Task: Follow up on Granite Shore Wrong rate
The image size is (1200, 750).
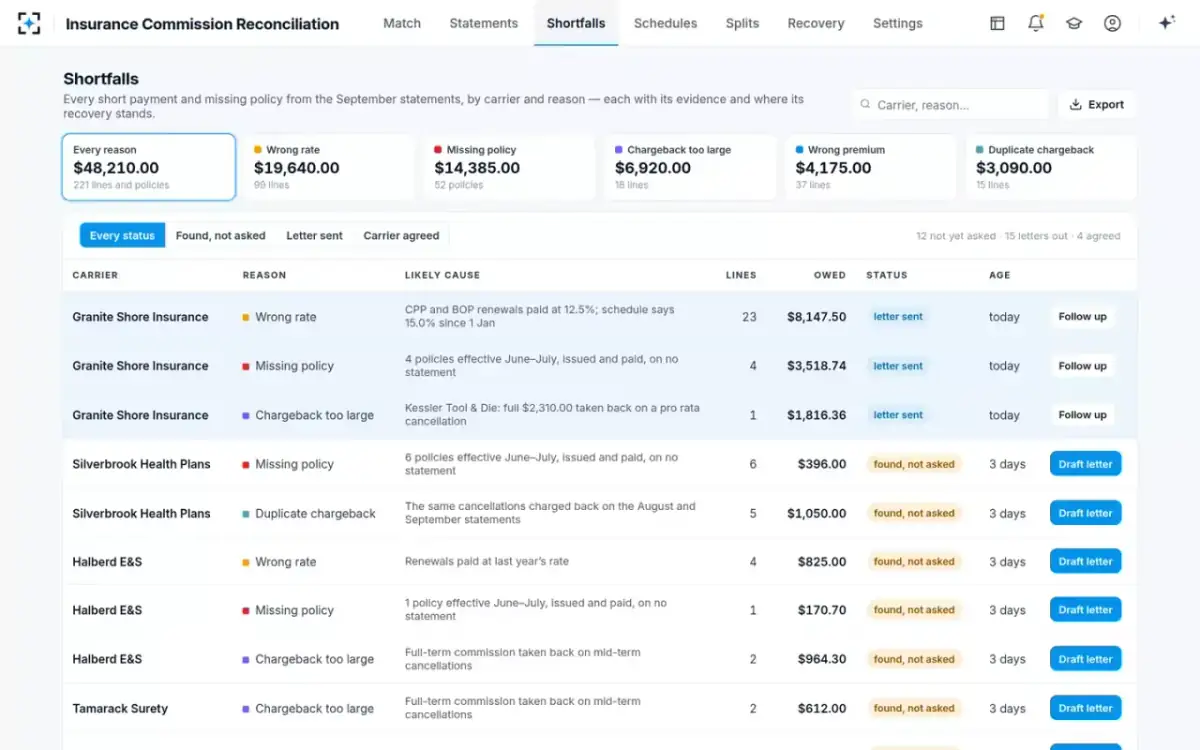Action: coord(1082,317)
